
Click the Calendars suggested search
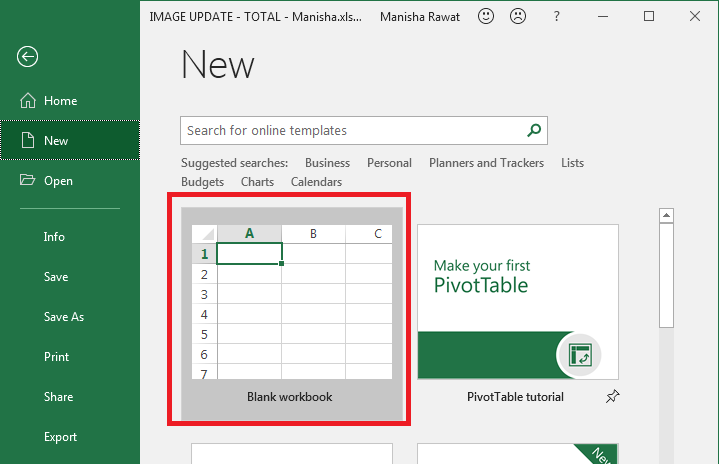(x=316, y=182)
